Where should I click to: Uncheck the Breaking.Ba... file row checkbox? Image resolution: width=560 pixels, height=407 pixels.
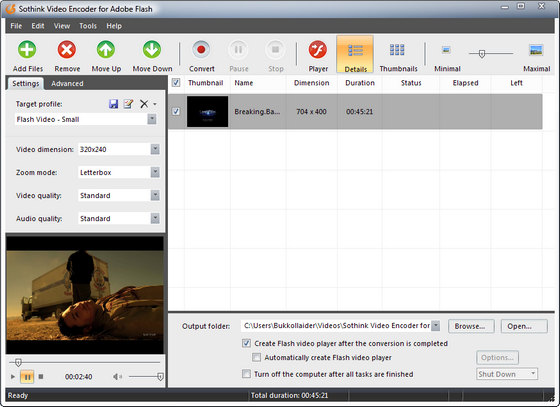click(x=176, y=111)
